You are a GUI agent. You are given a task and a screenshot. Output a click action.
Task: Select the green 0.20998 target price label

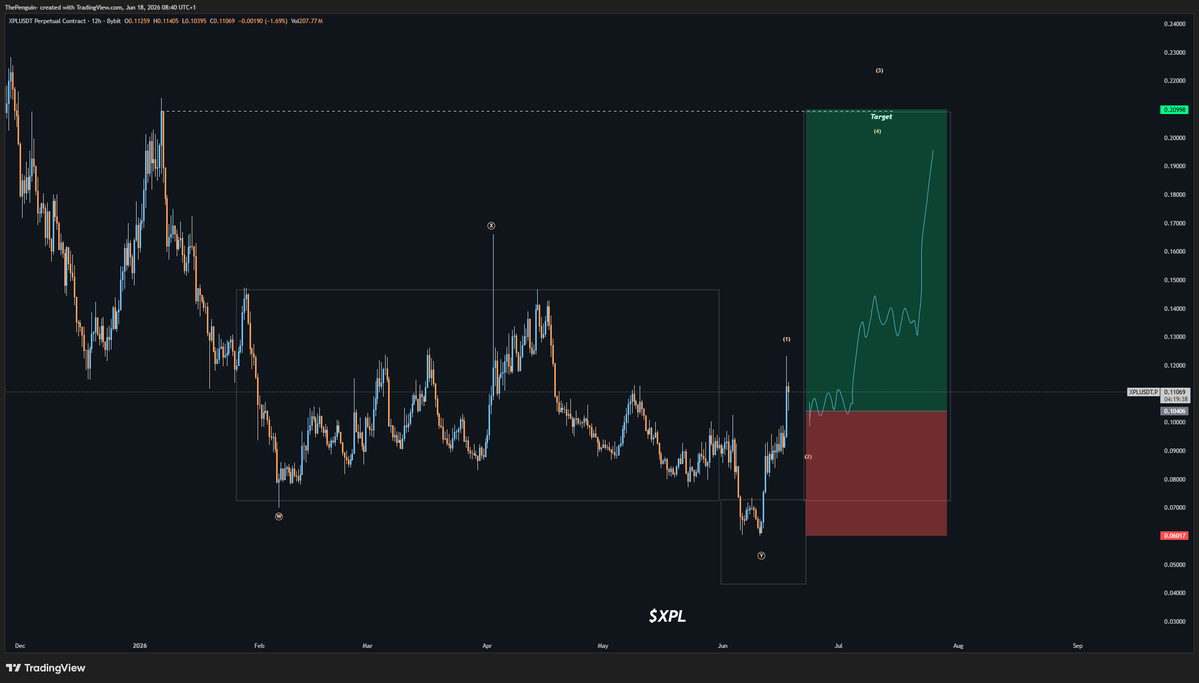(1174, 110)
